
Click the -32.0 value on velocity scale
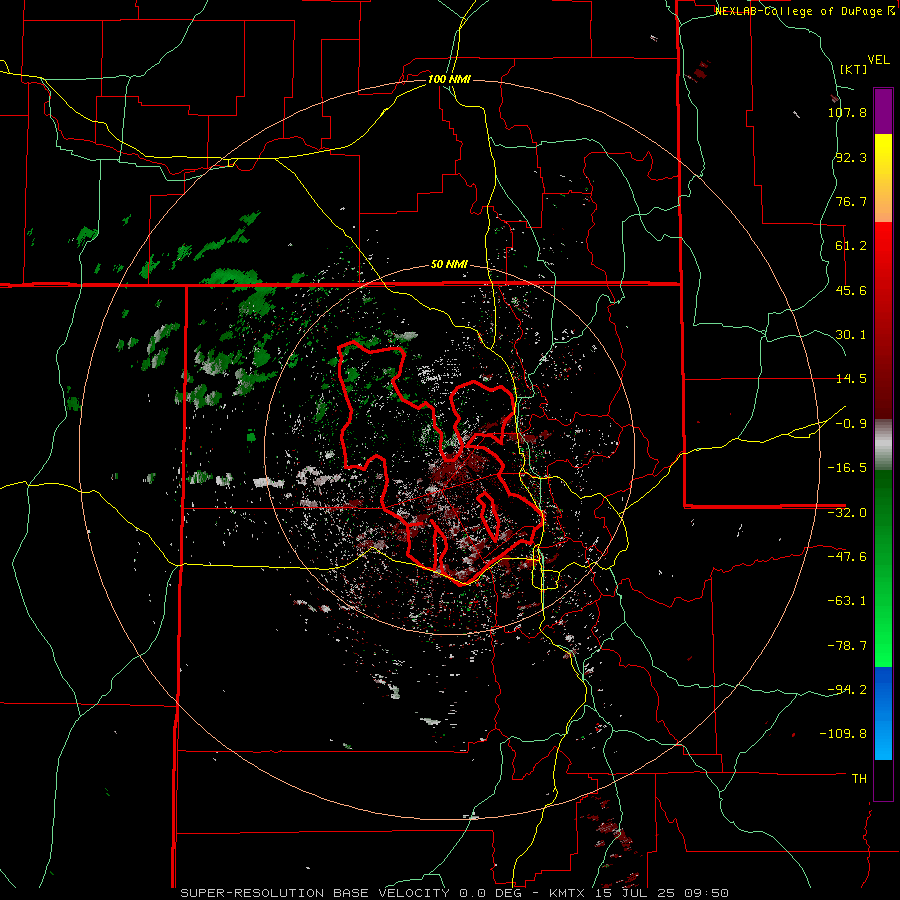pos(847,513)
